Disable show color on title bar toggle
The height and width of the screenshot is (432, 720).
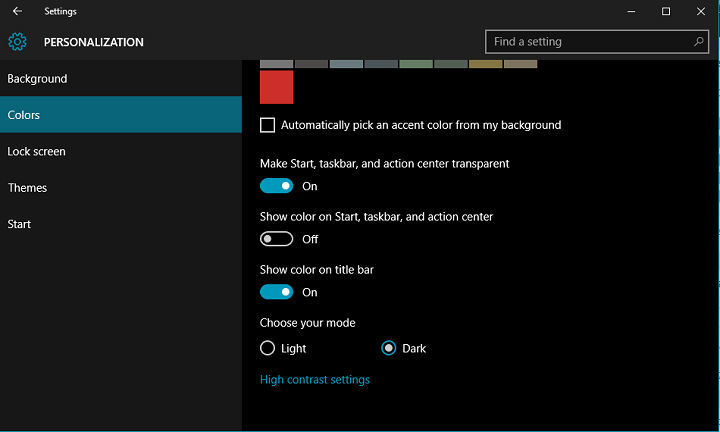click(276, 292)
